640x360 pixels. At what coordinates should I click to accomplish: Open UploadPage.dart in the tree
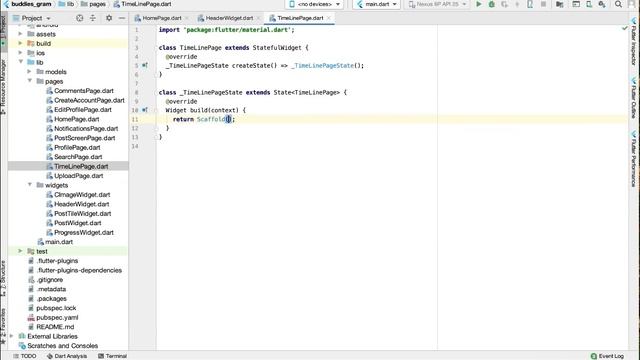(79, 176)
